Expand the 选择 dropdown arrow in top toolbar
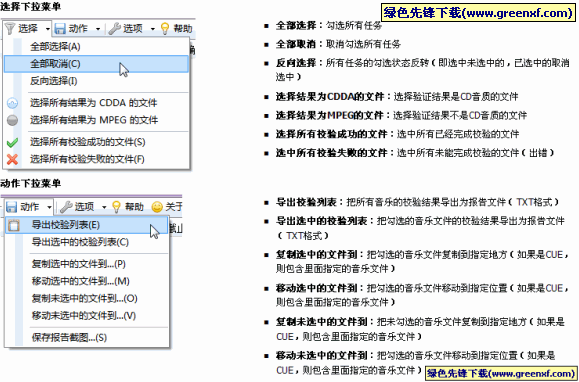The height and width of the screenshot is (382, 579). pyautogui.click(x=48, y=29)
